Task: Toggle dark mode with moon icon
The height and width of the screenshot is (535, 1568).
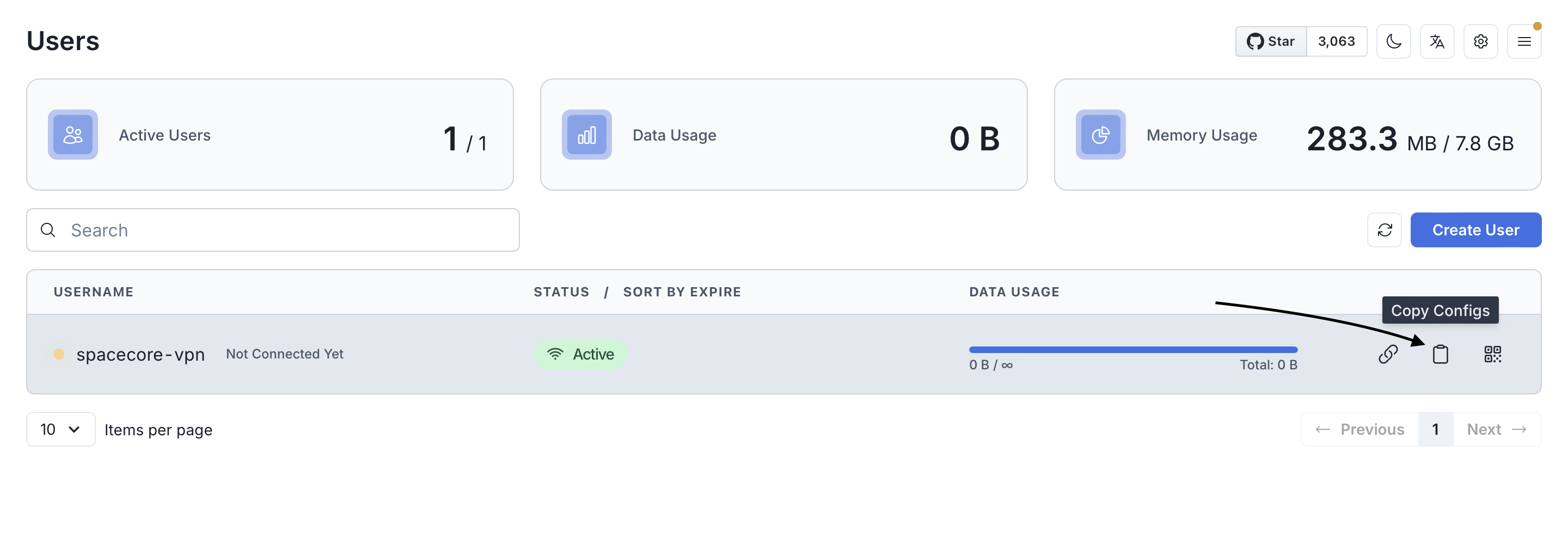Action: point(1393,41)
